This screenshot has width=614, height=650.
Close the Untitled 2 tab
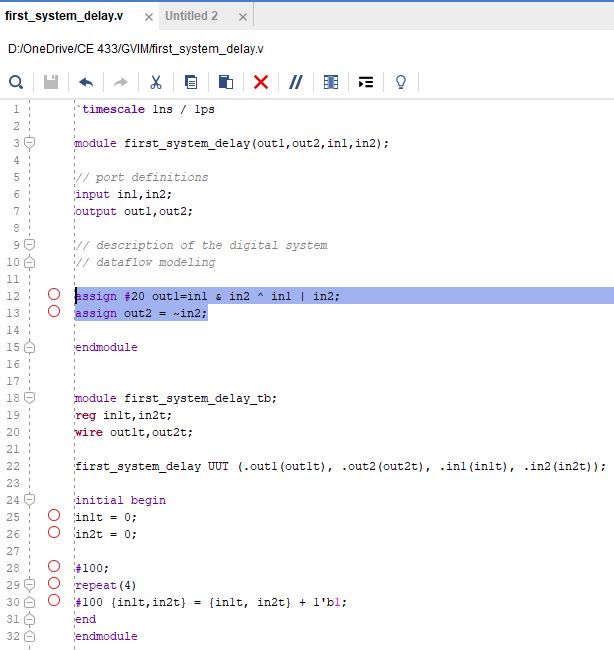click(243, 17)
